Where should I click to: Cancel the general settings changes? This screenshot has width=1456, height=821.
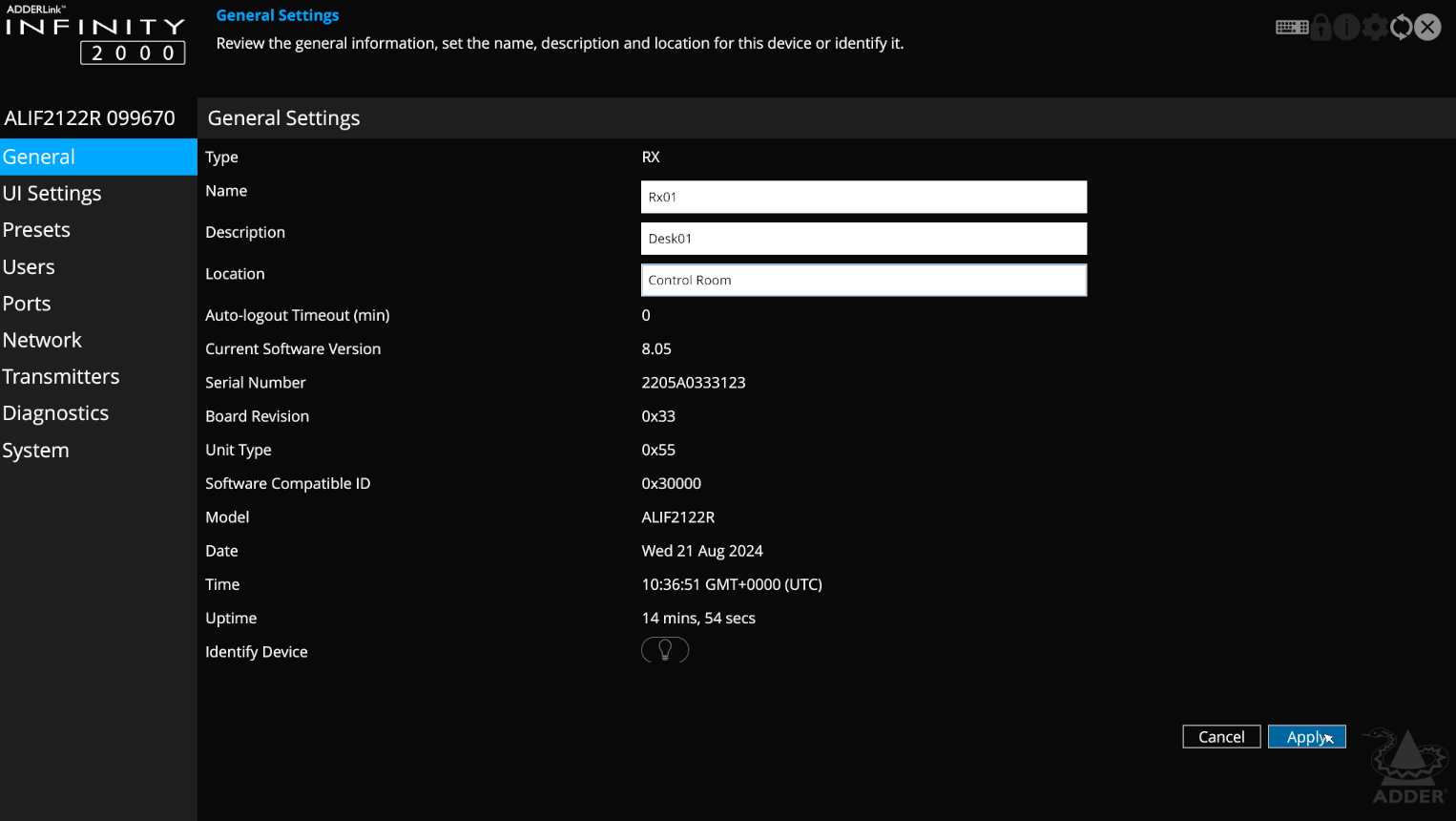click(x=1221, y=737)
